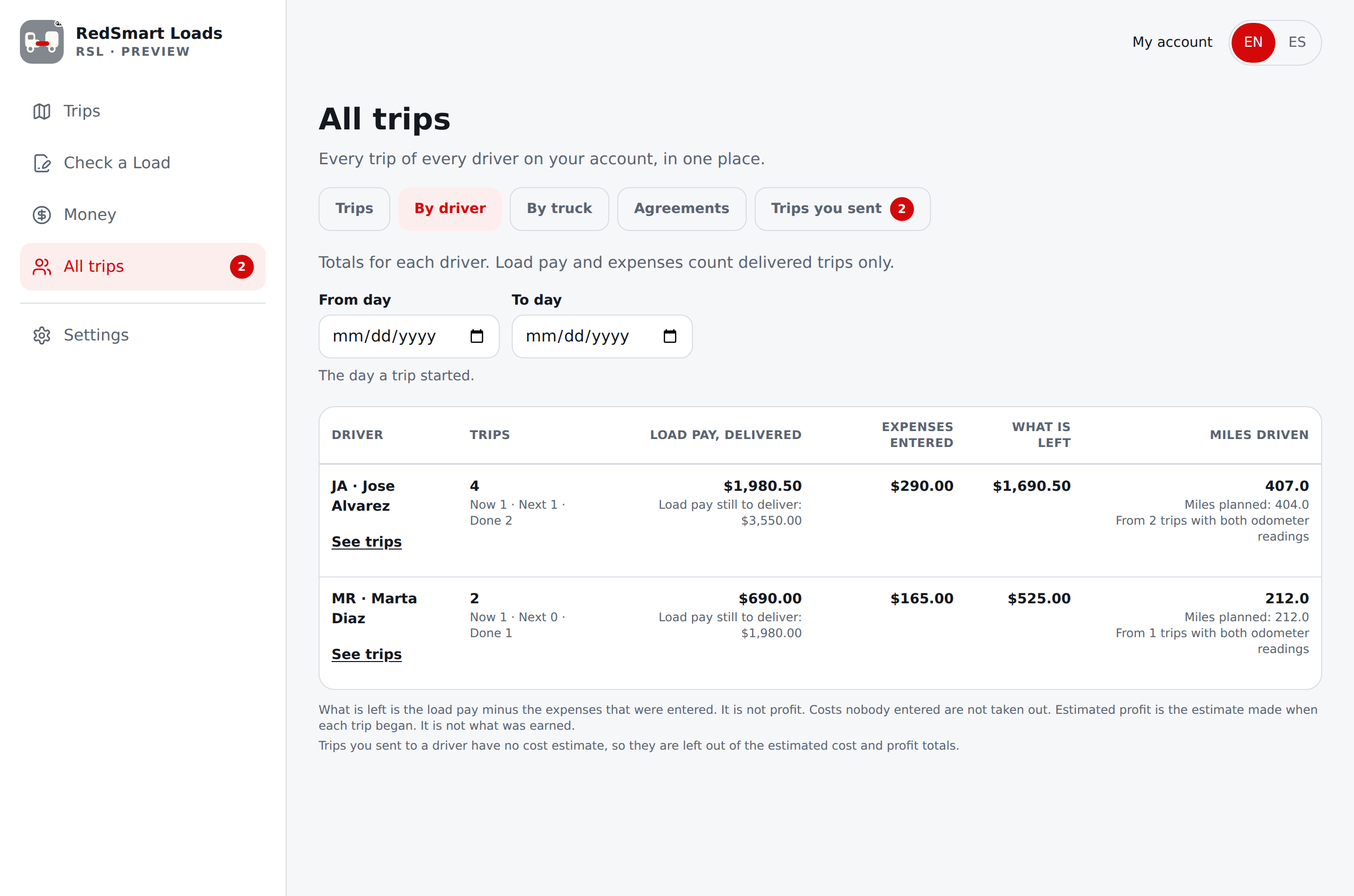Click the Money dollar-circle icon

pyautogui.click(x=42, y=215)
